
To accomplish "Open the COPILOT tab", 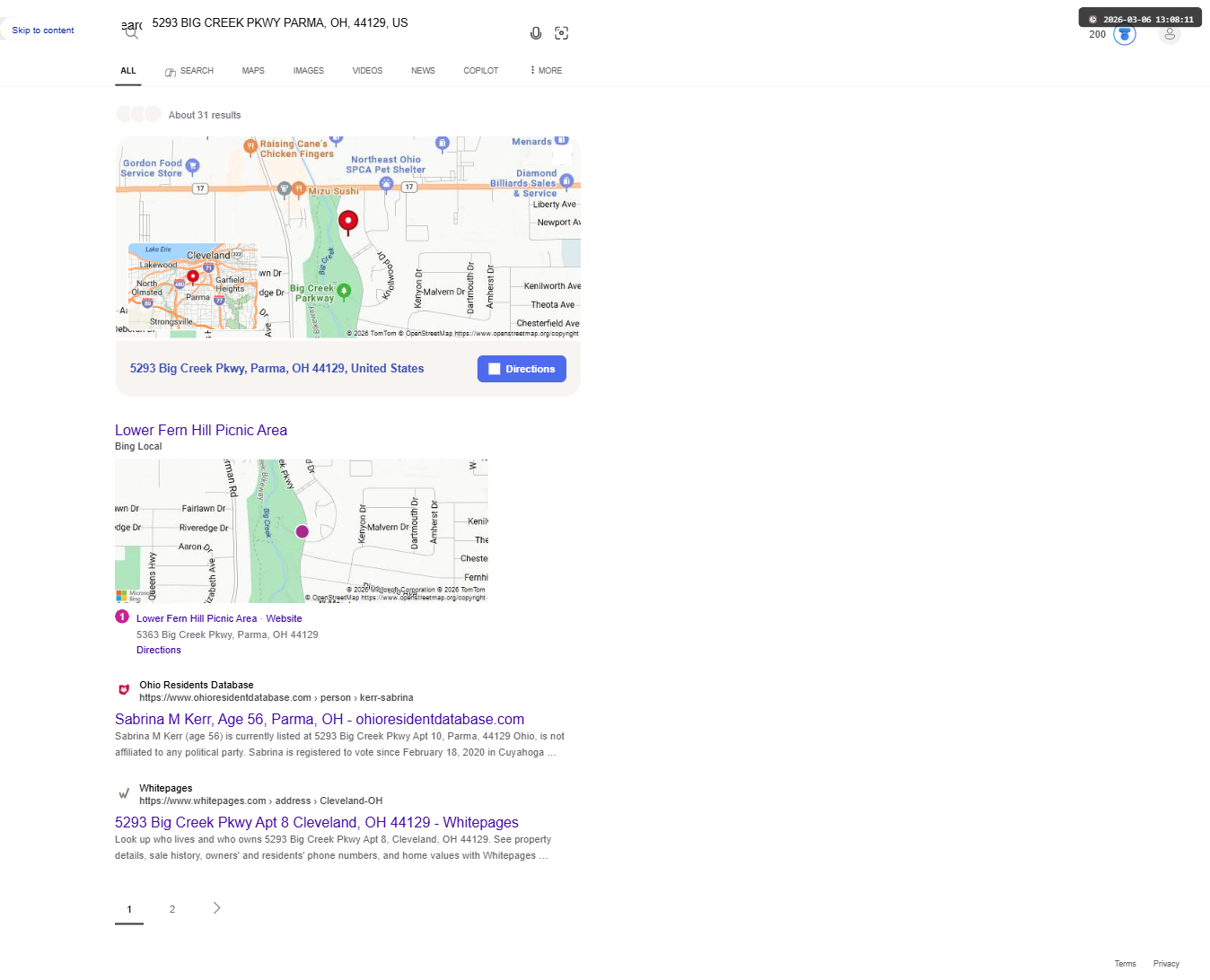I will click(x=481, y=70).
